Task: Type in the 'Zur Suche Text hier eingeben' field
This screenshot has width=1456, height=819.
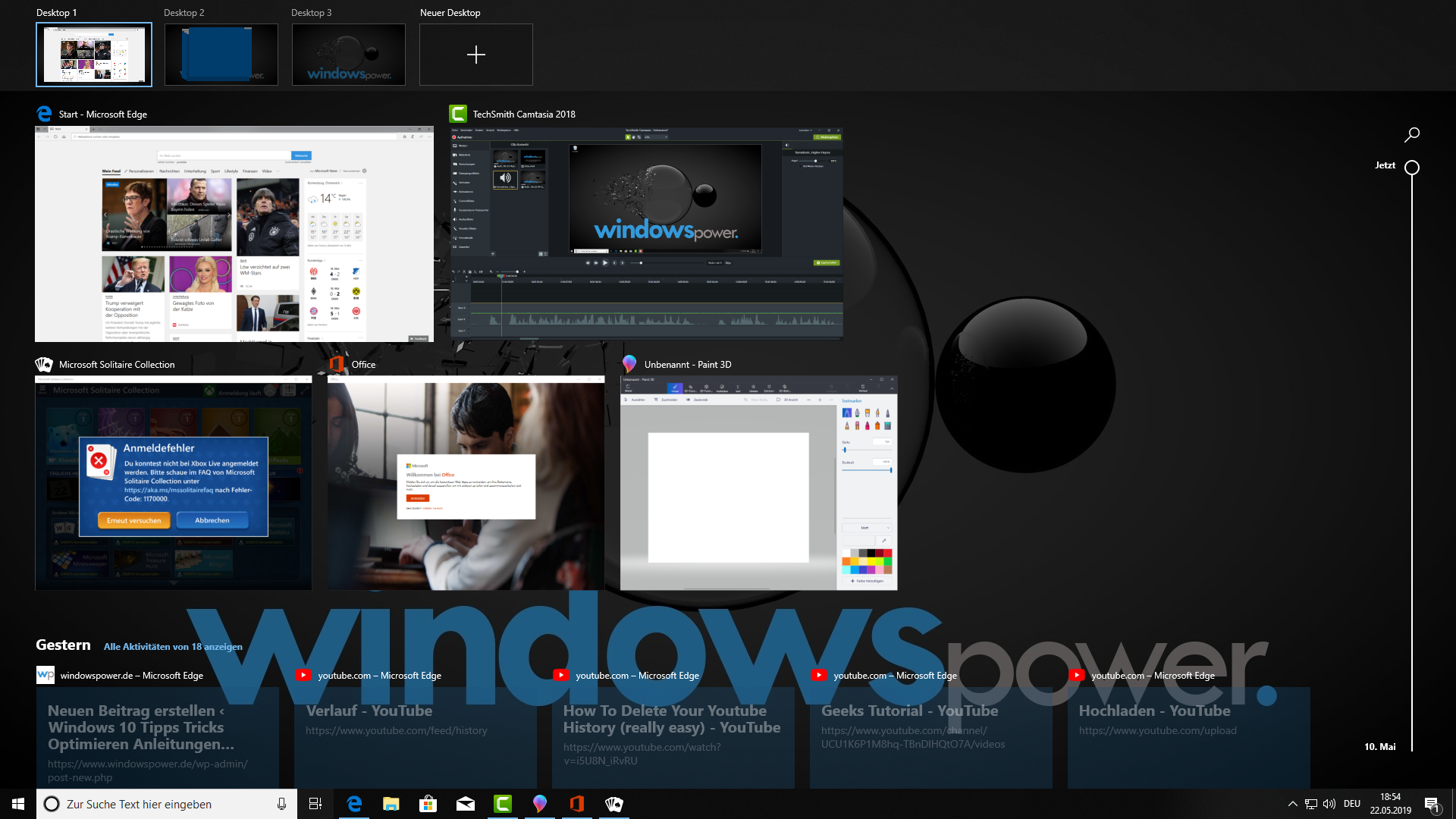Action: coord(167,804)
